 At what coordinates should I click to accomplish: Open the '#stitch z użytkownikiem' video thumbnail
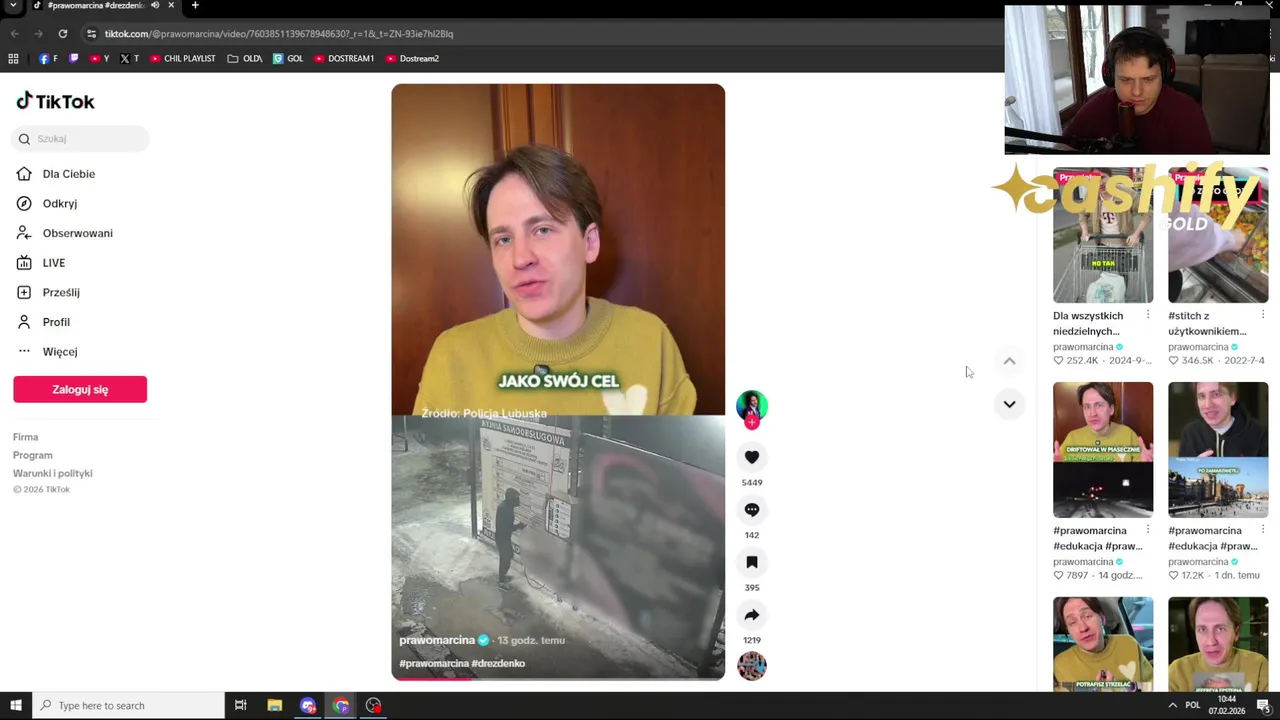click(1218, 235)
